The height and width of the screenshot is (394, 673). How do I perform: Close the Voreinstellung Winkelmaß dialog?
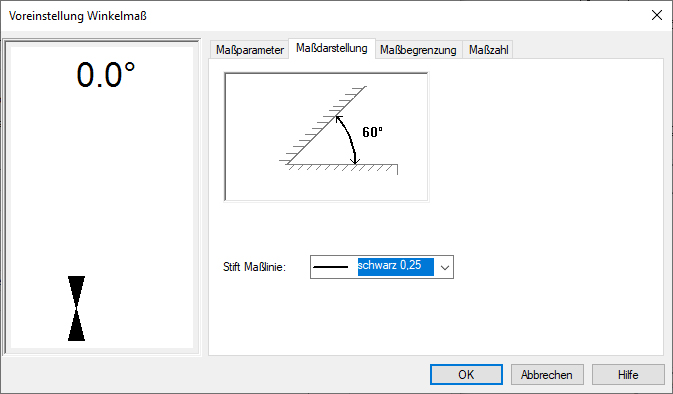click(656, 15)
